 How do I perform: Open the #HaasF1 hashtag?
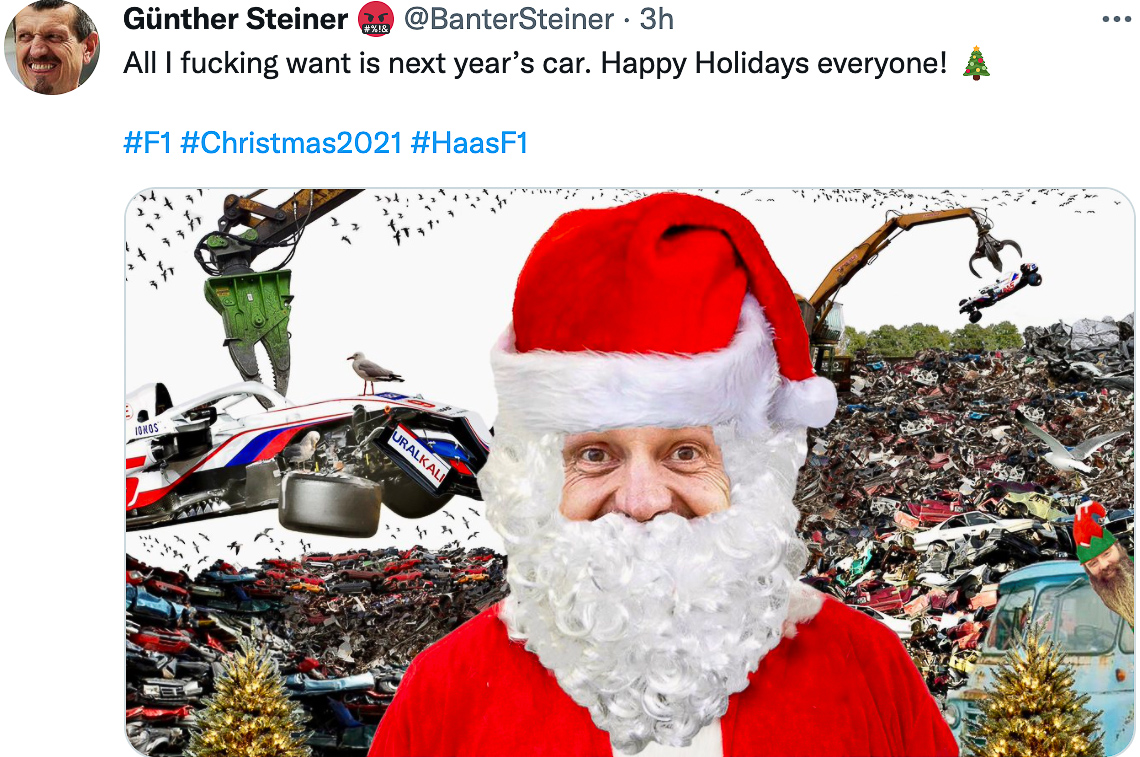pos(469,143)
